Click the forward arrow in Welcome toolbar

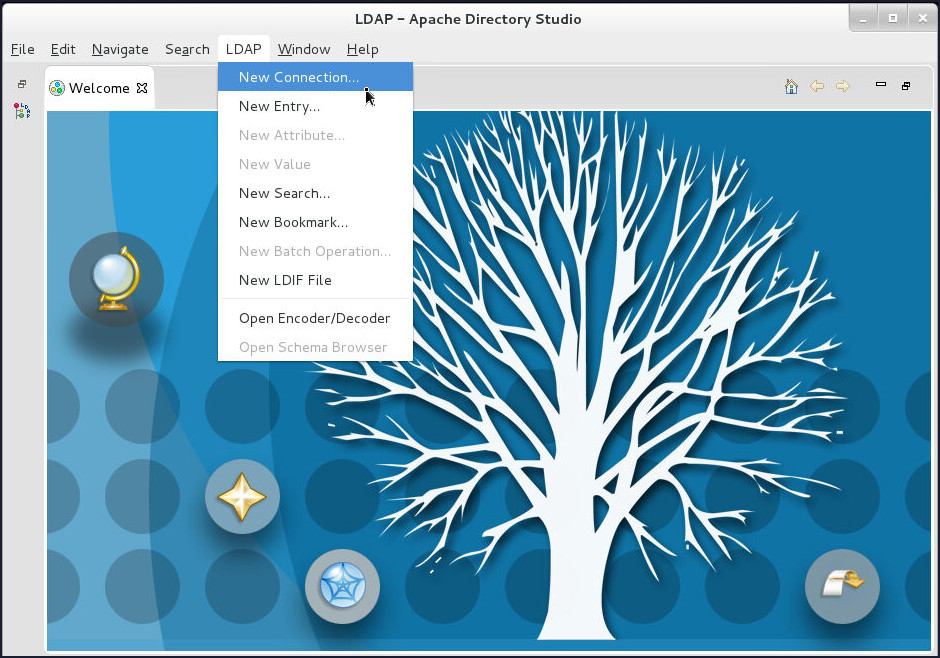(x=842, y=87)
